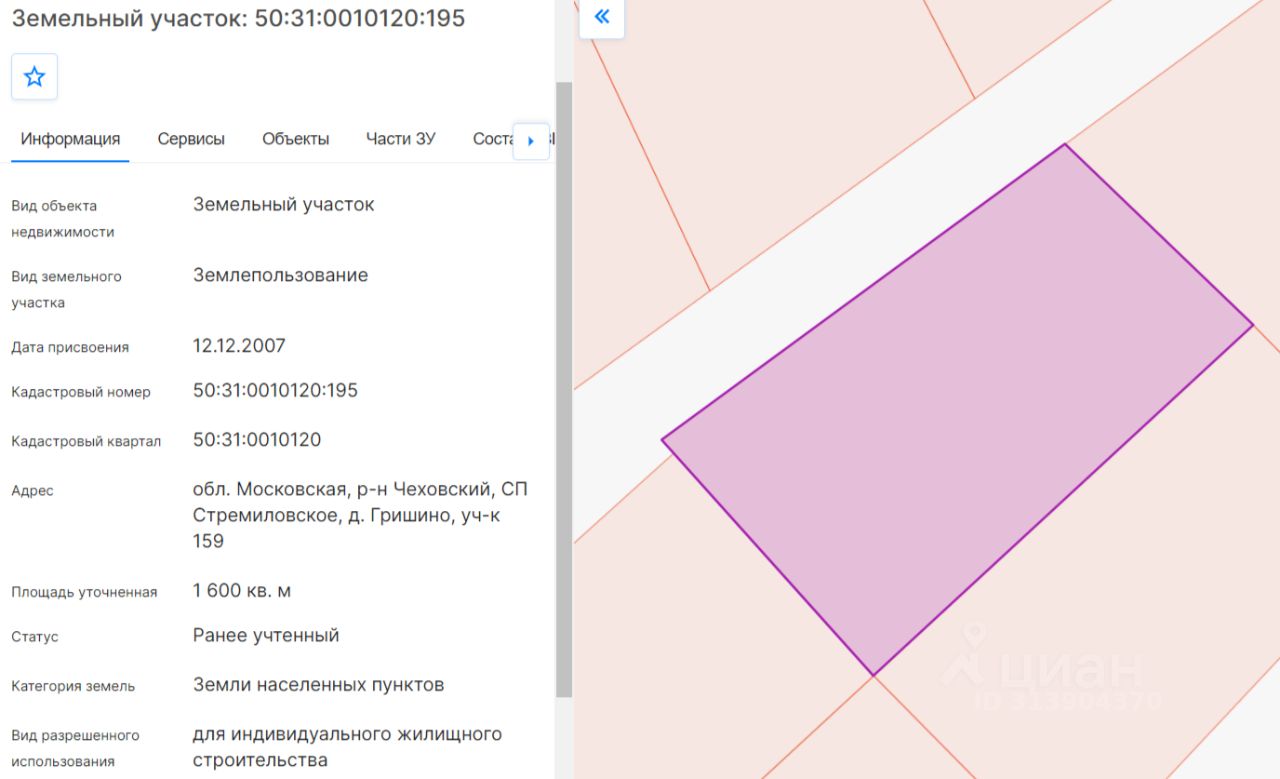Click the permitted use value для индивидуального жилищного строительства

click(347, 748)
